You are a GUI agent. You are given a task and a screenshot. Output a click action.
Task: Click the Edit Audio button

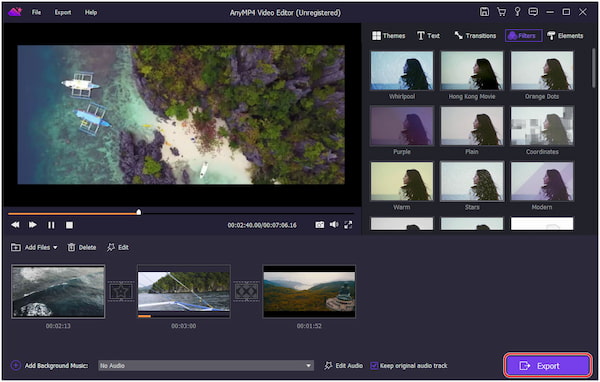344,366
